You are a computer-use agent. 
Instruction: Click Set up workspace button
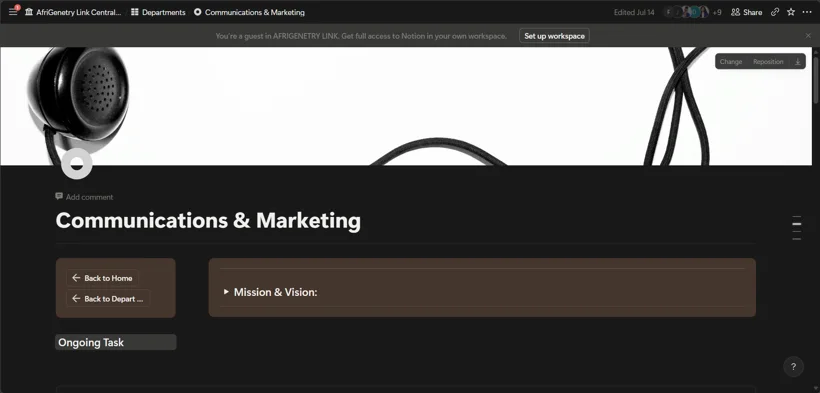coord(554,36)
